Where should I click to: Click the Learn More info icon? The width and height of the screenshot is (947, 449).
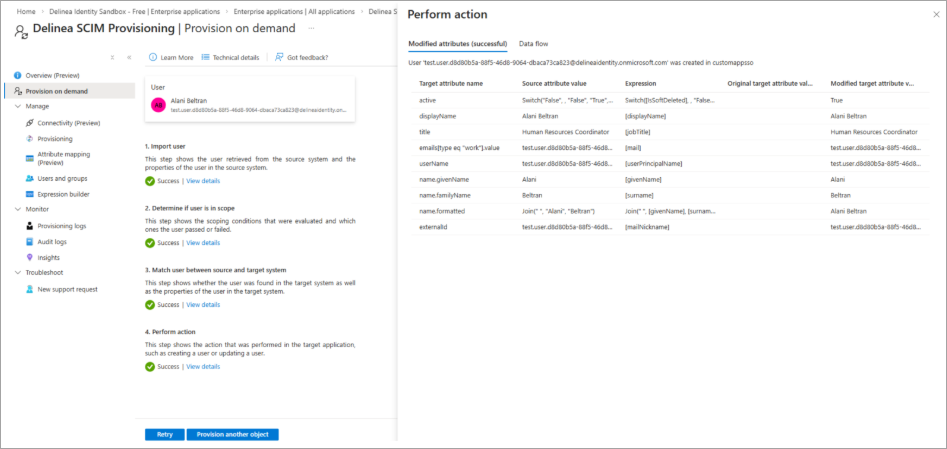click(x=153, y=57)
